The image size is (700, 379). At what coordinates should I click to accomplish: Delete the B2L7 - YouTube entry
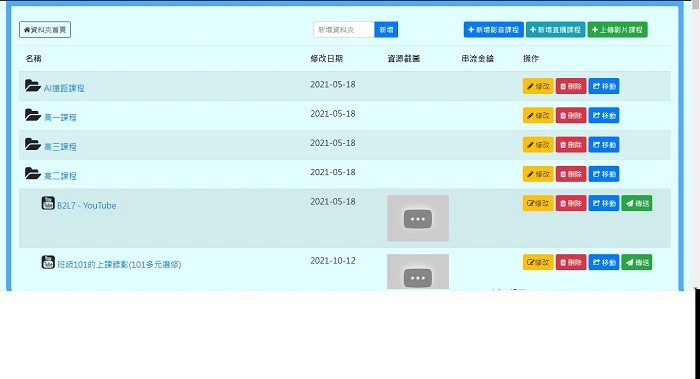click(571, 203)
